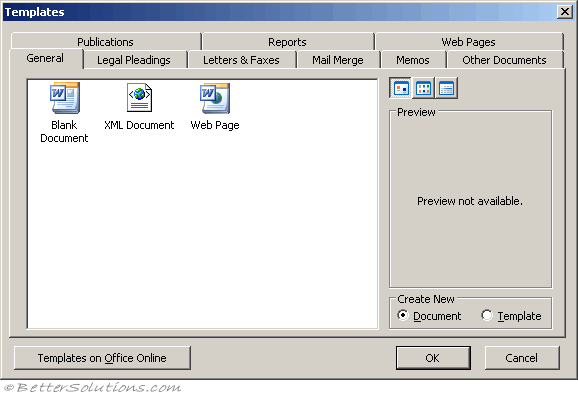
Task: Confirm with the OK button
Action: coord(433,358)
